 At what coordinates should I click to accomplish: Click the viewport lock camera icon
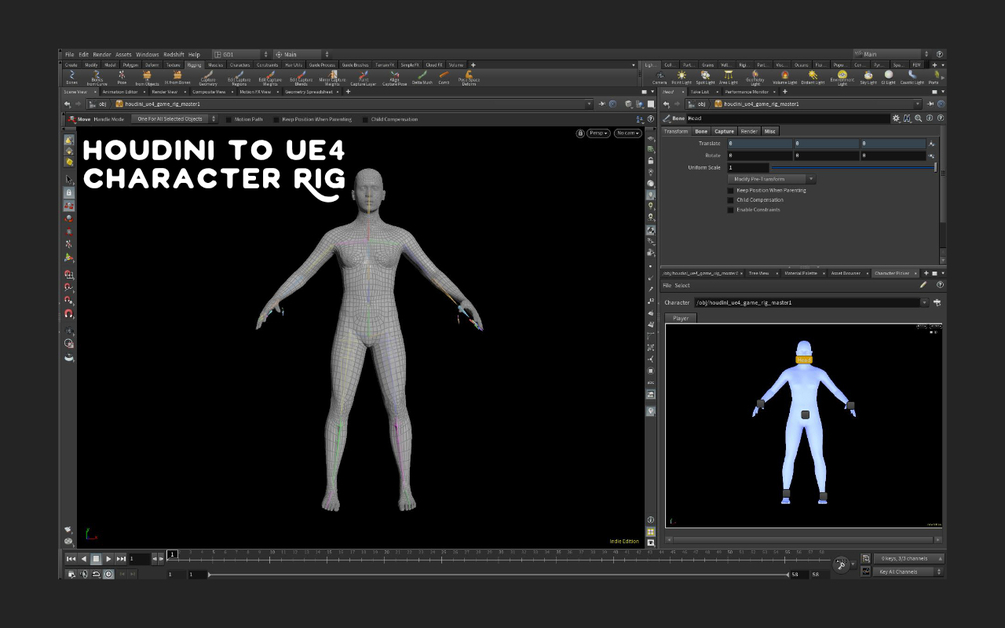[580, 133]
